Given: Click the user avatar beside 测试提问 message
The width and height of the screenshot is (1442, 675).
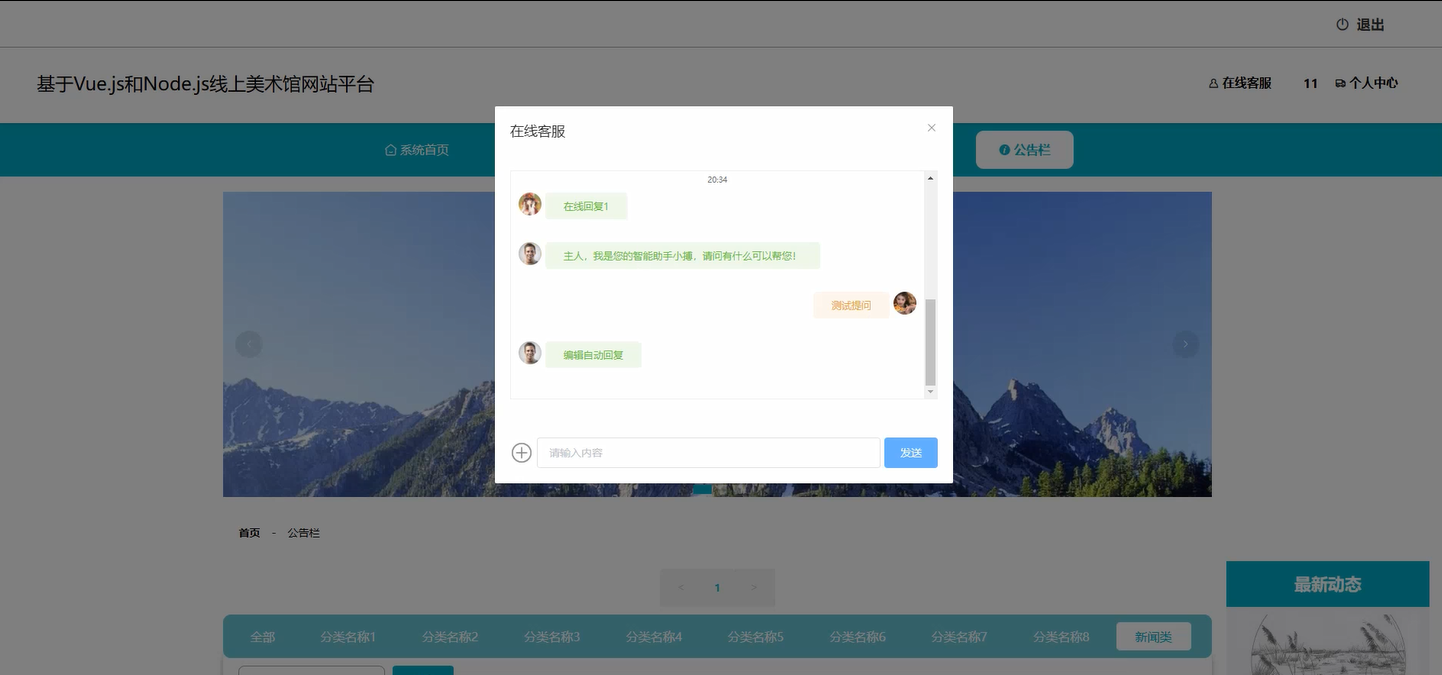Looking at the screenshot, I should pos(905,303).
